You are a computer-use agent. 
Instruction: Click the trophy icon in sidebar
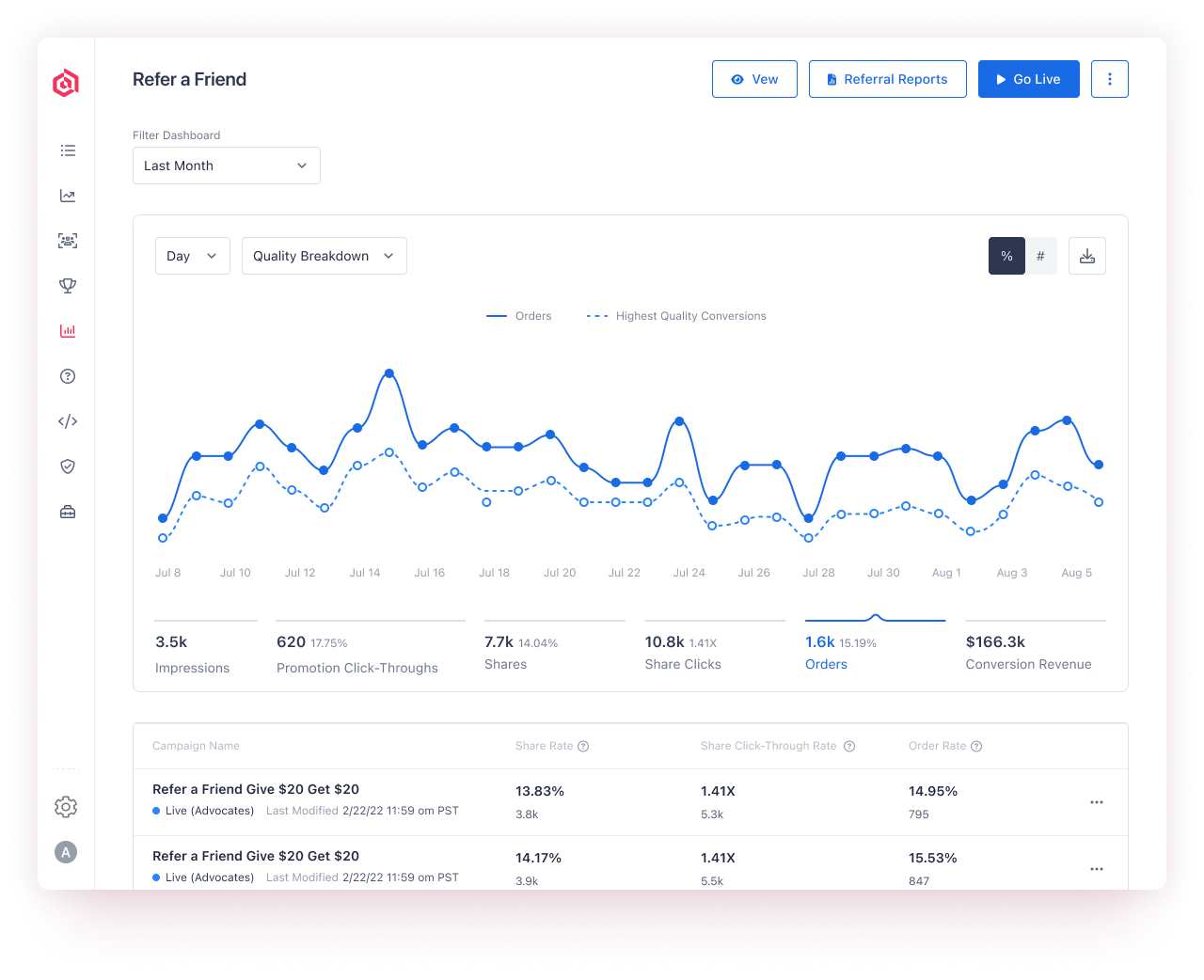pos(68,286)
